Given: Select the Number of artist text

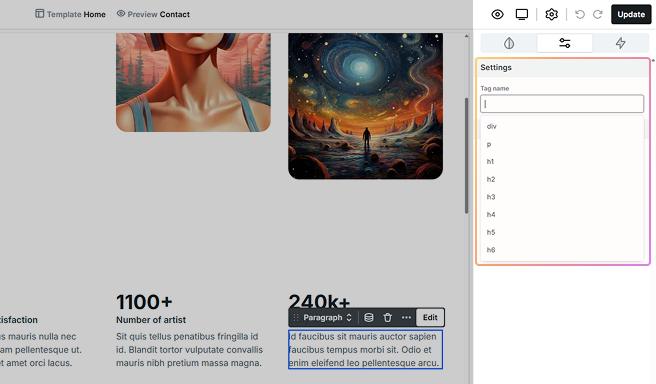Looking at the screenshot, I should click(x=151, y=320).
